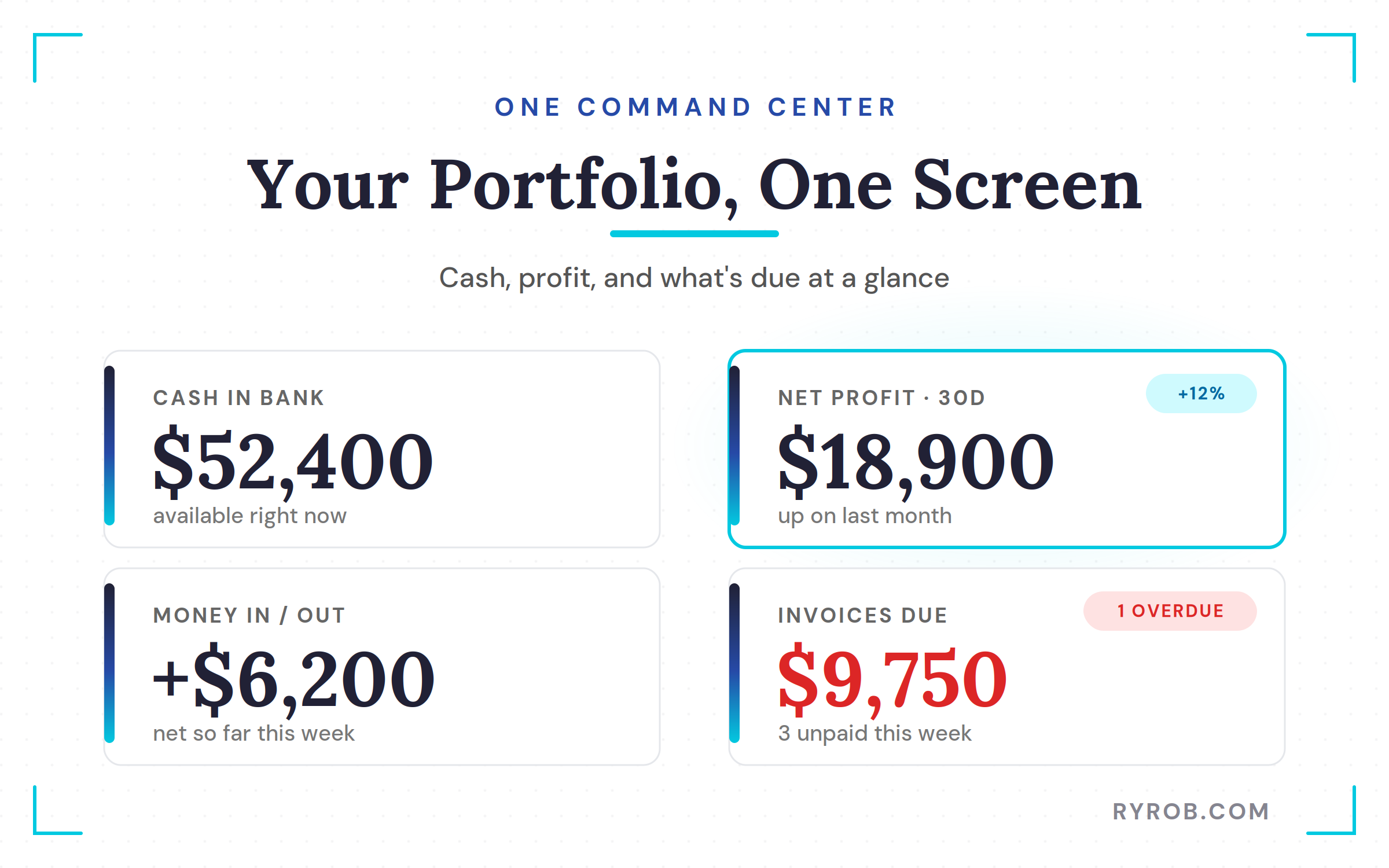Open the Cash in Bank card

tap(382, 449)
